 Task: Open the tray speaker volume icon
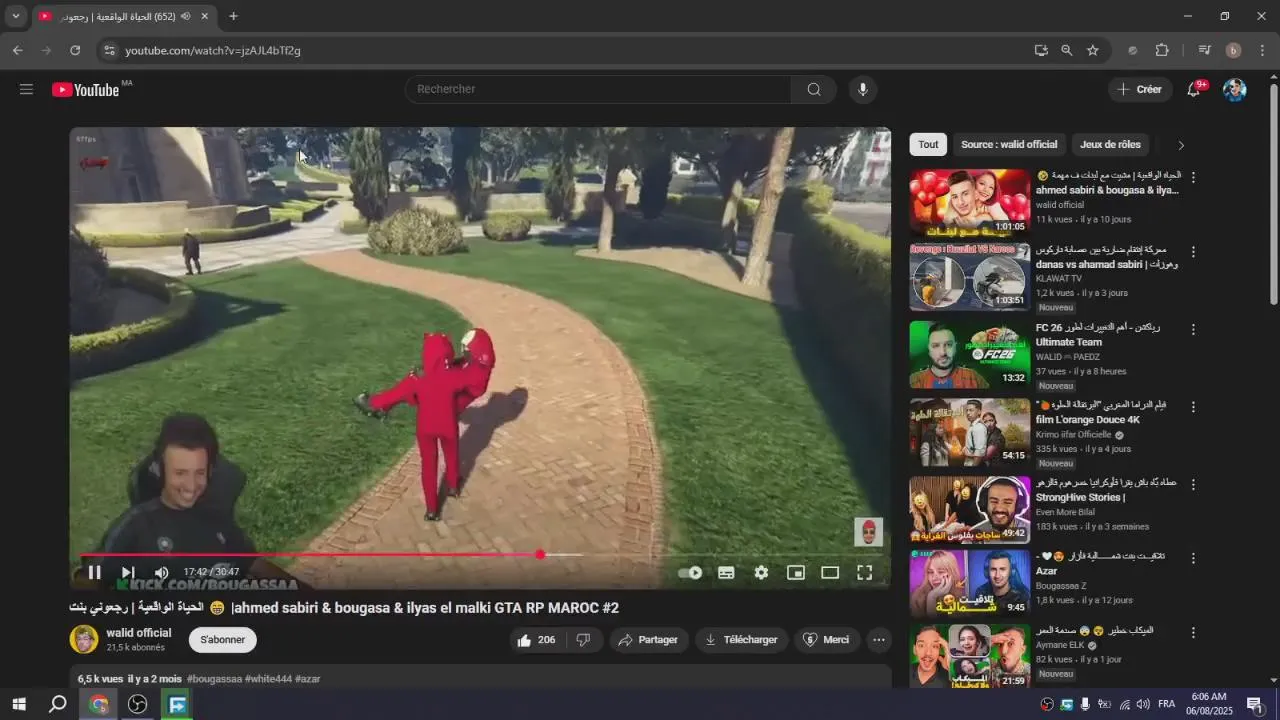coord(1141,704)
